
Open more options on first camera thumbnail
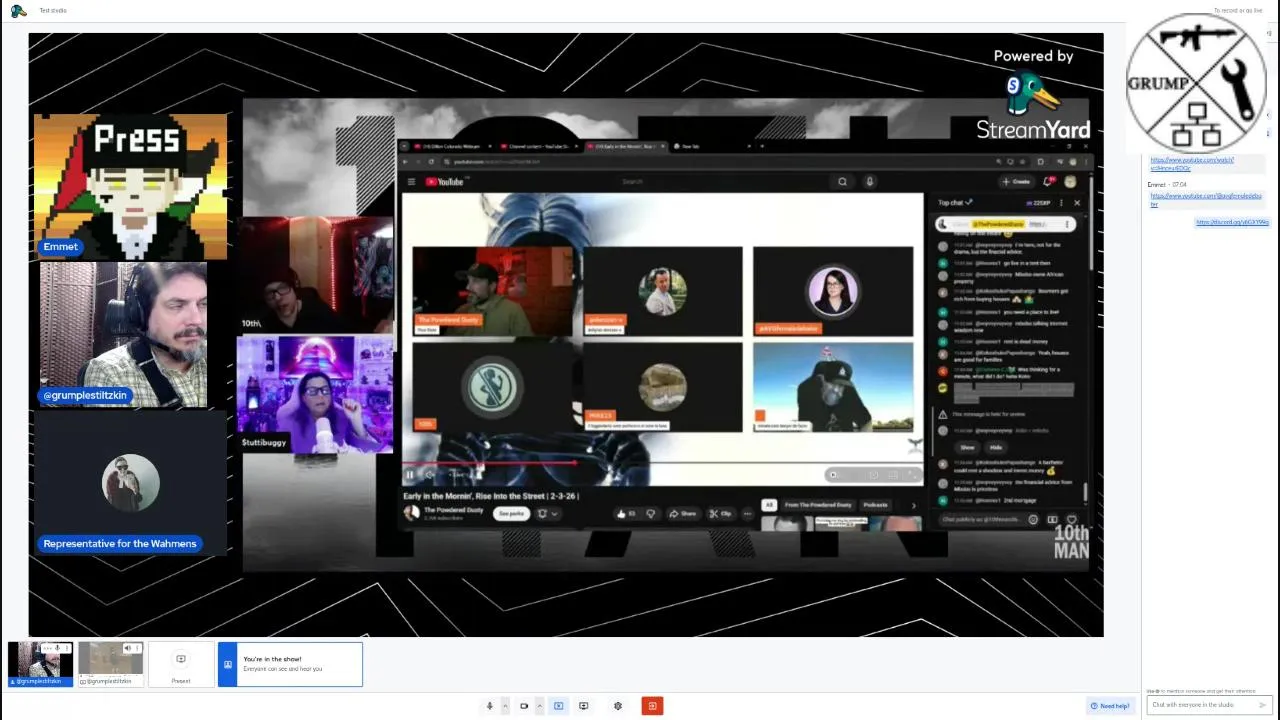[66, 648]
